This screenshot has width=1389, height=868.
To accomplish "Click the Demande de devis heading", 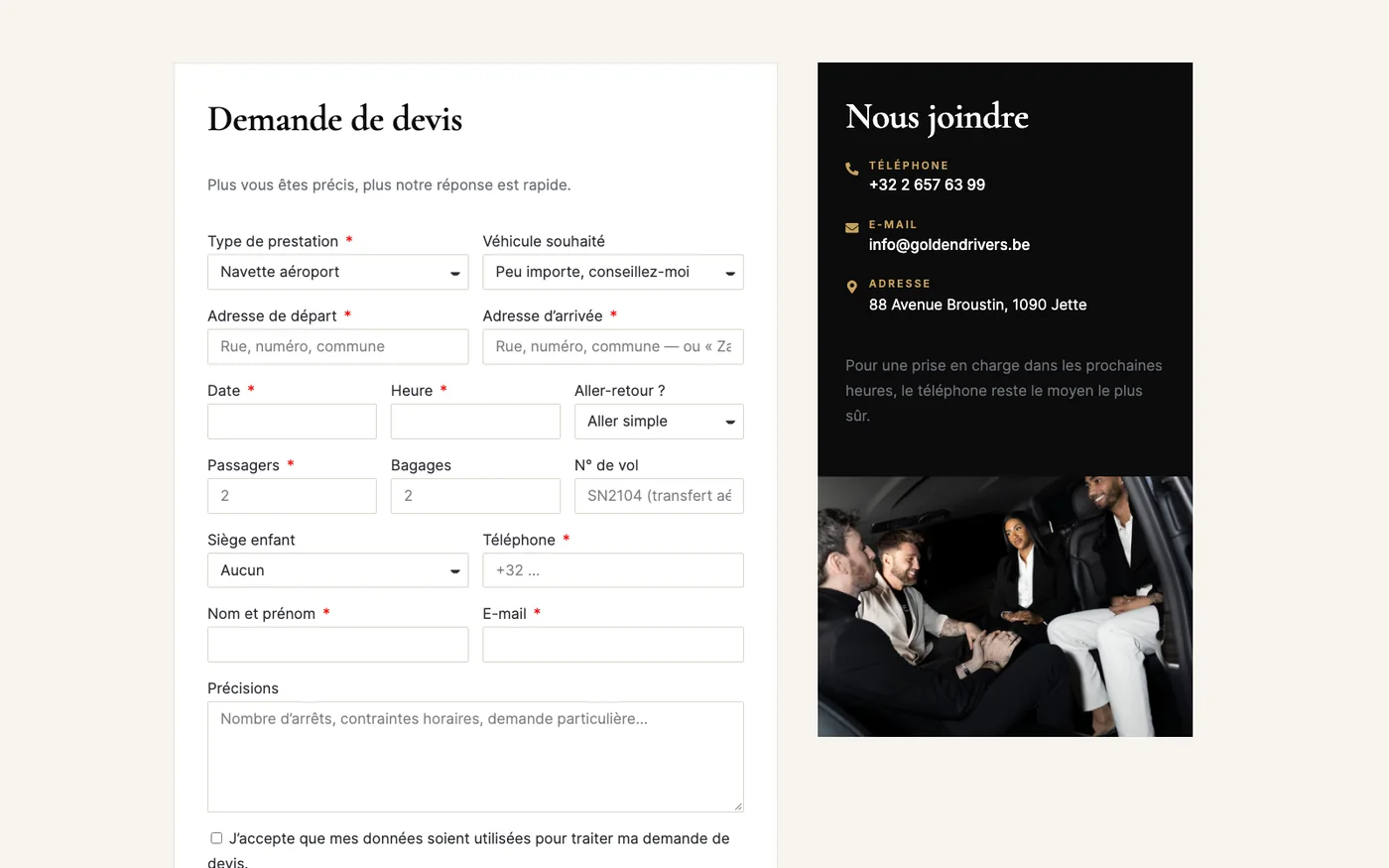I will (334, 119).
